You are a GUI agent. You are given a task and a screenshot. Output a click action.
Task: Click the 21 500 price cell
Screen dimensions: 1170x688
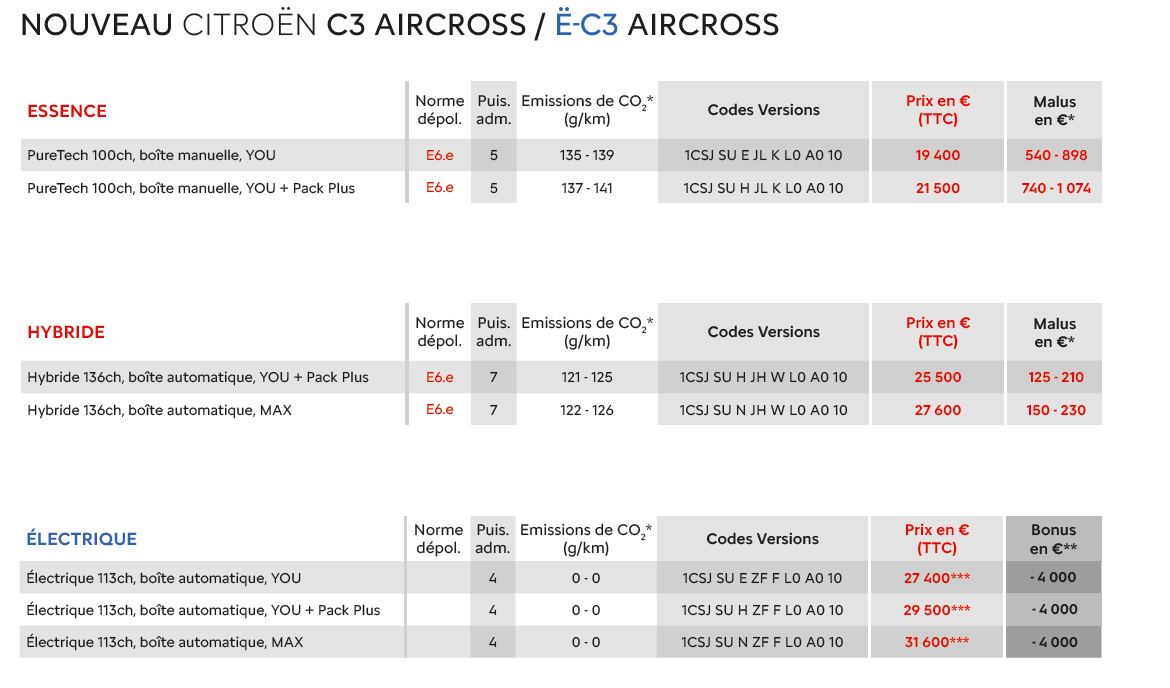tap(937, 188)
